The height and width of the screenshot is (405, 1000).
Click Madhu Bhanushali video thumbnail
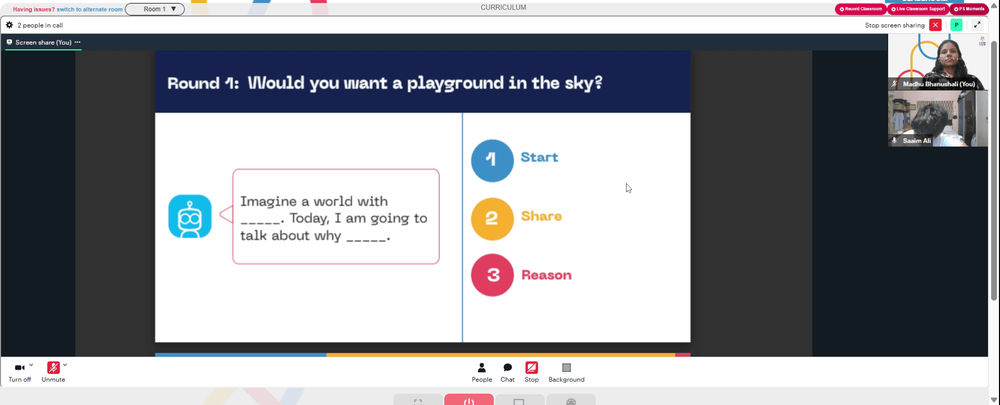point(938,62)
